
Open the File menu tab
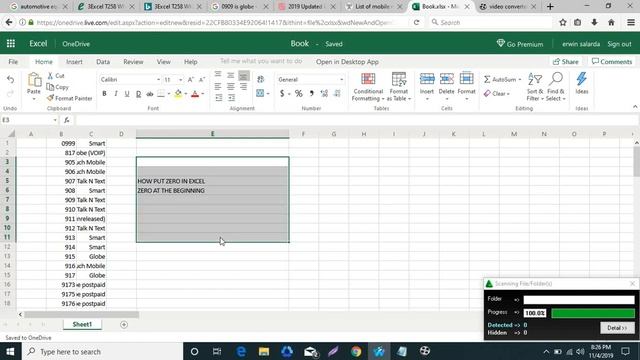click(x=13, y=62)
